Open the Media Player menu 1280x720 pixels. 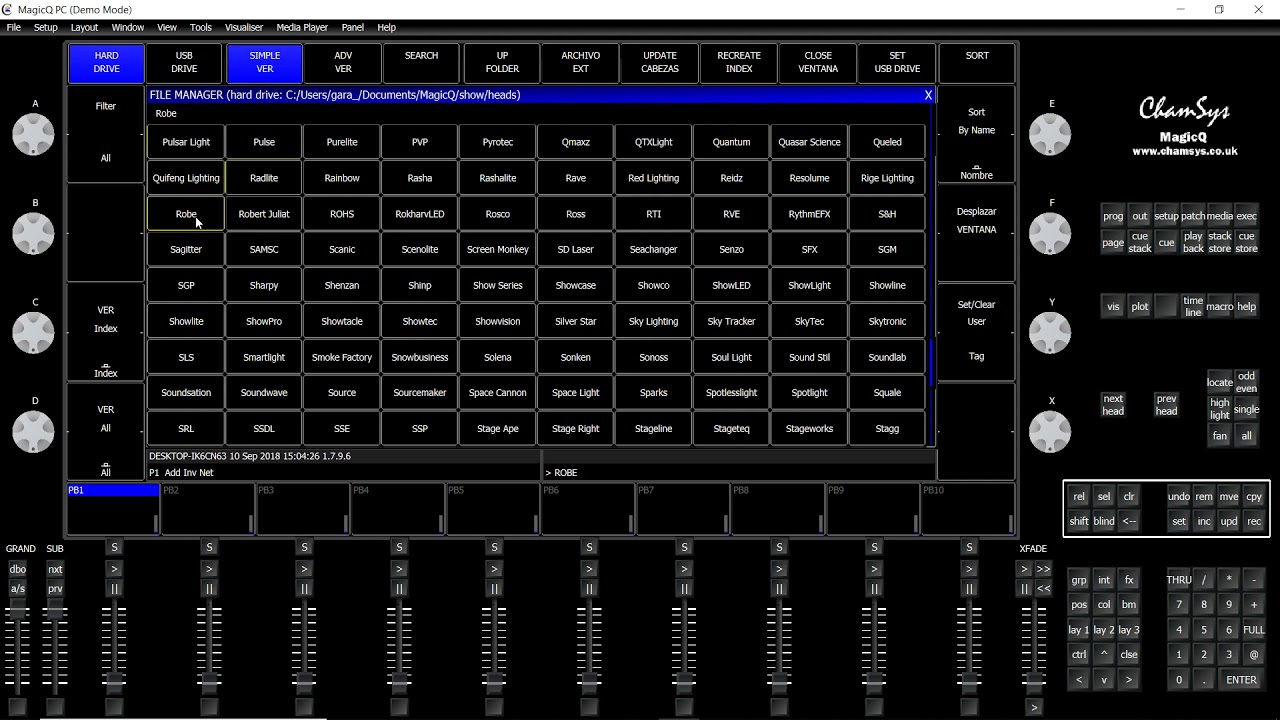tap(302, 27)
